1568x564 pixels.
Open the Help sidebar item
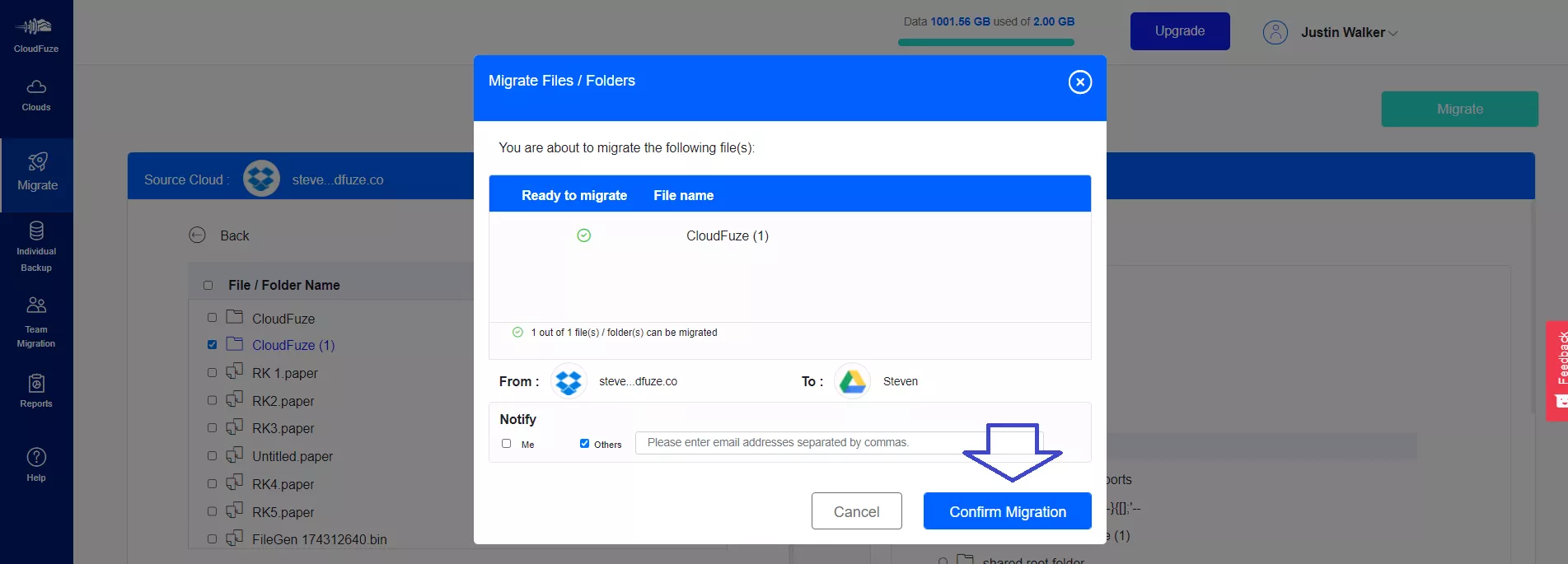[x=36, y=464]
